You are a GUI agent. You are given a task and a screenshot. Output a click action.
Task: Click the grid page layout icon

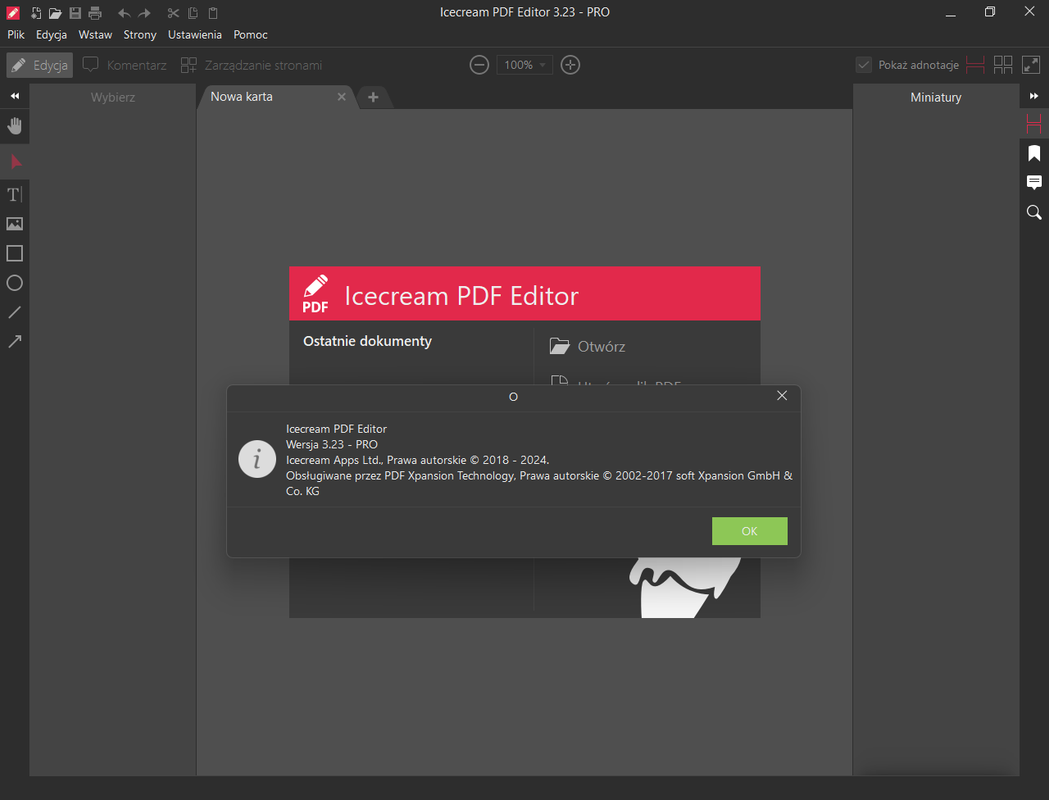(x=1003, y=65)
